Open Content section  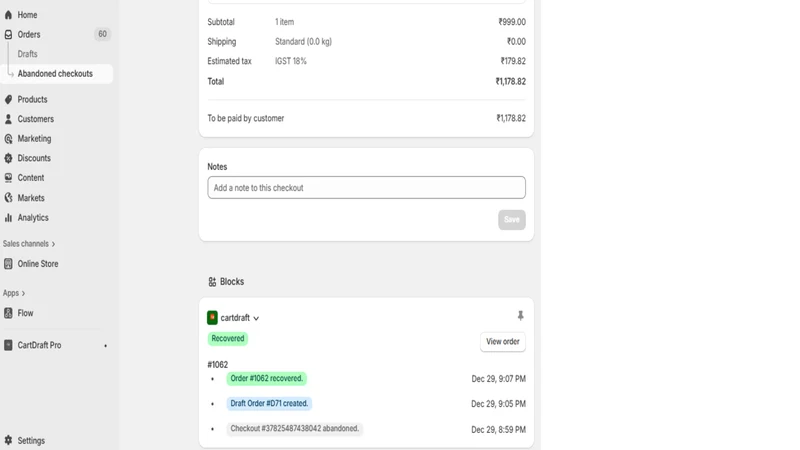[31, 178]
